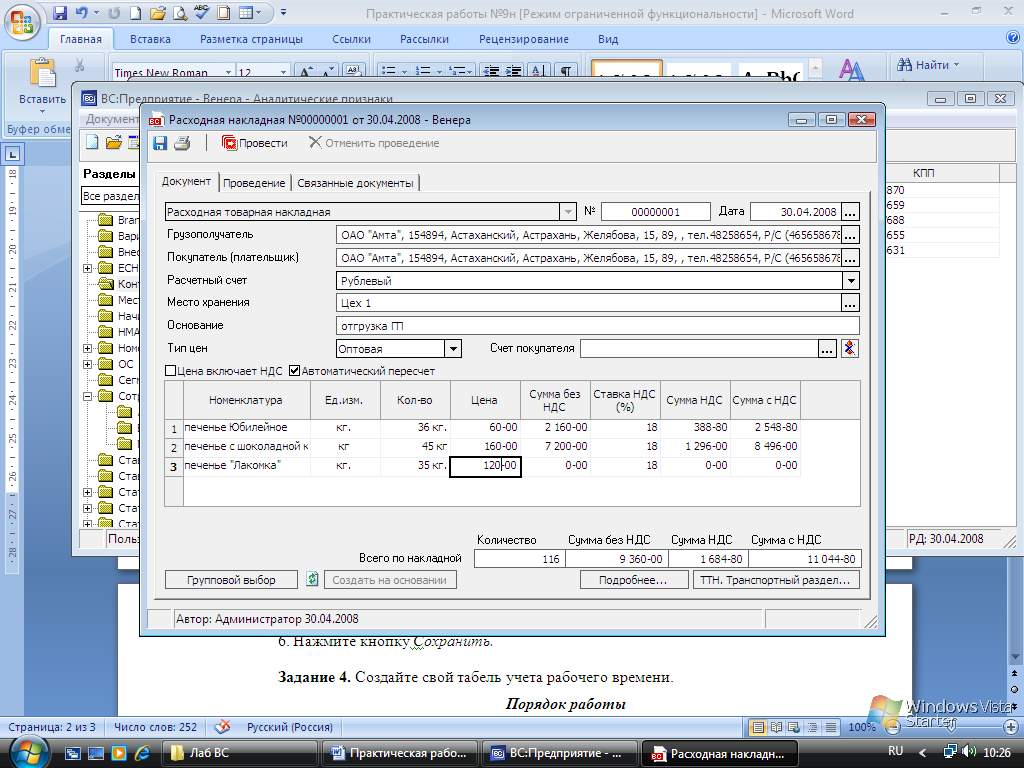Click the spelling check icon in Word status bar

point(223,727)
